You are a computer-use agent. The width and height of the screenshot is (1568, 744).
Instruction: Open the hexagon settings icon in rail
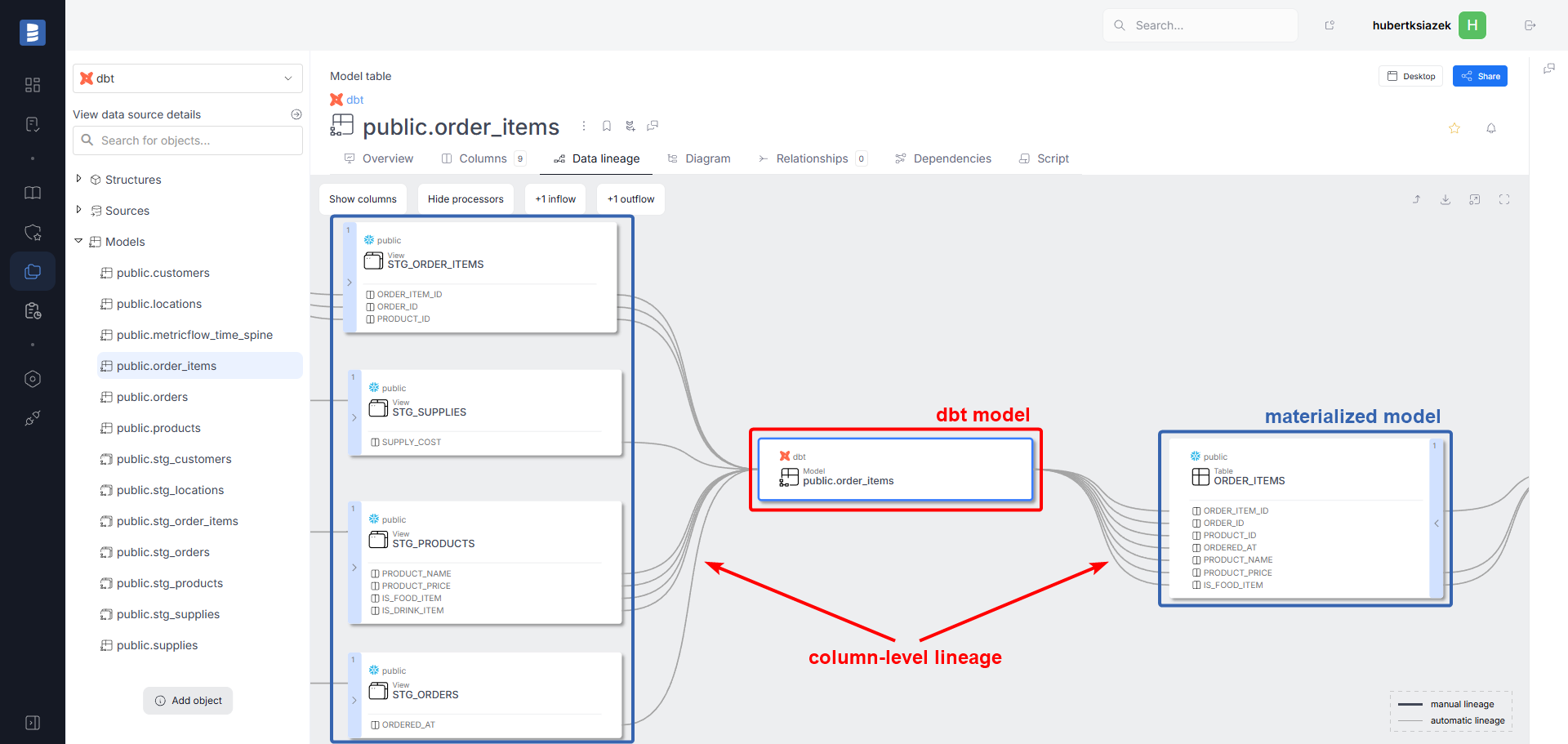[x=33, y=379]
